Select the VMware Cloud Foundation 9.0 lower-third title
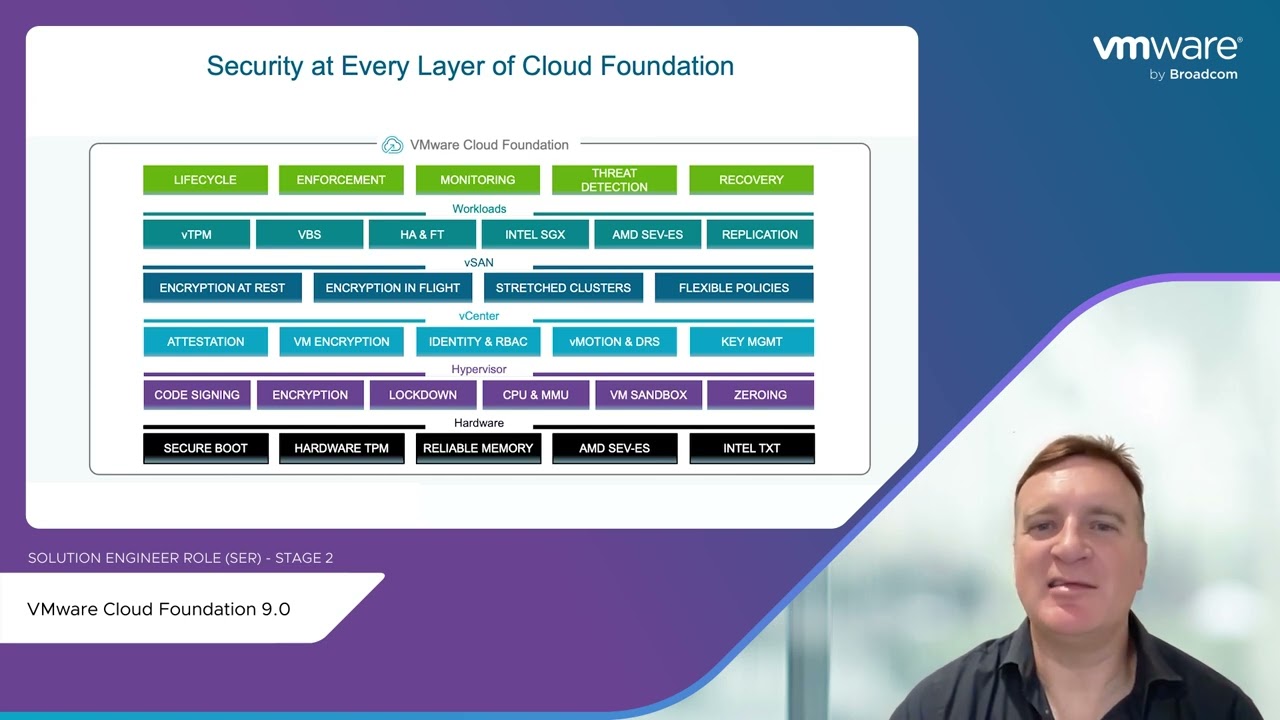This screenshot has height=720, width=1280. click(x=158, y=609)
